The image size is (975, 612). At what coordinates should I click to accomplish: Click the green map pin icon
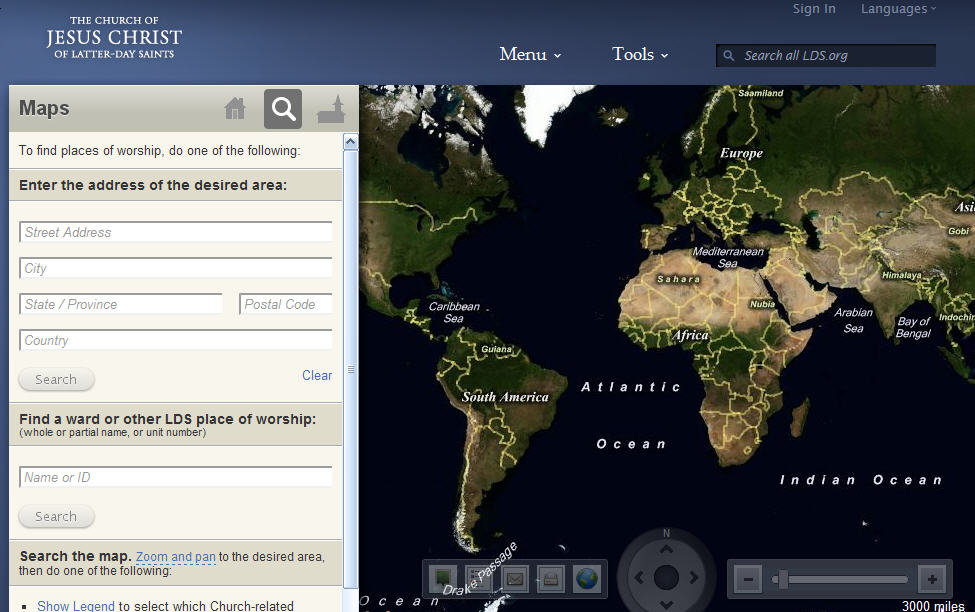pyautogui.click(x=443, y=579)
